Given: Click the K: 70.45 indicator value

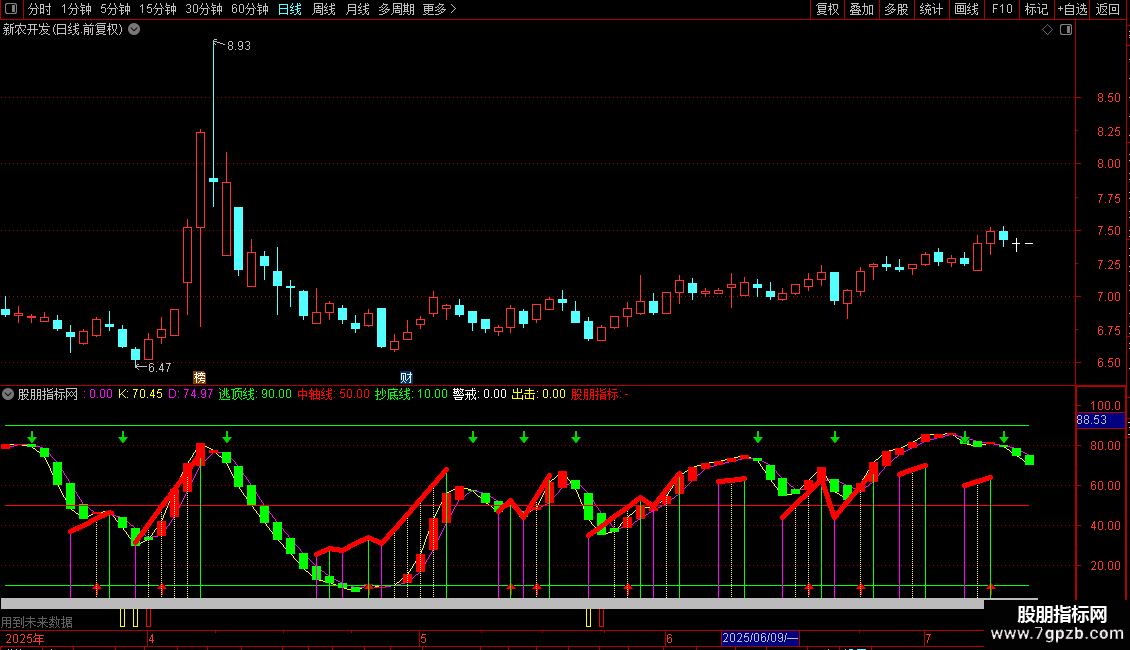Looking at the screenshot, I should (141, 394).
